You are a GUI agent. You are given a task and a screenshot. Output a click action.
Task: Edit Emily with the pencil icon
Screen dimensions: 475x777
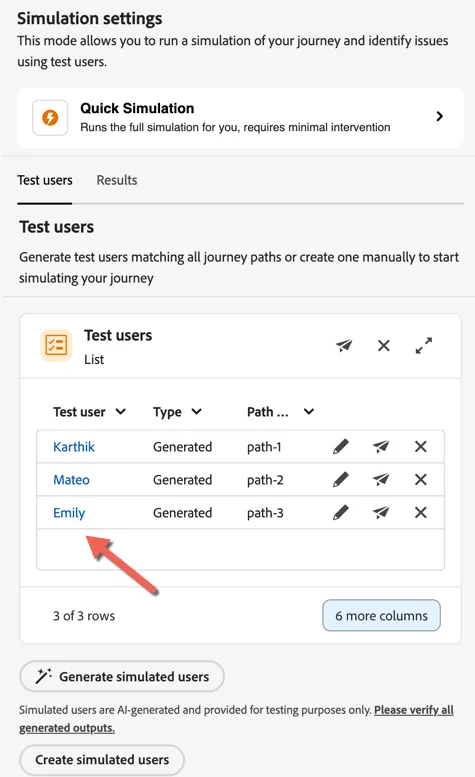[341, 512]
